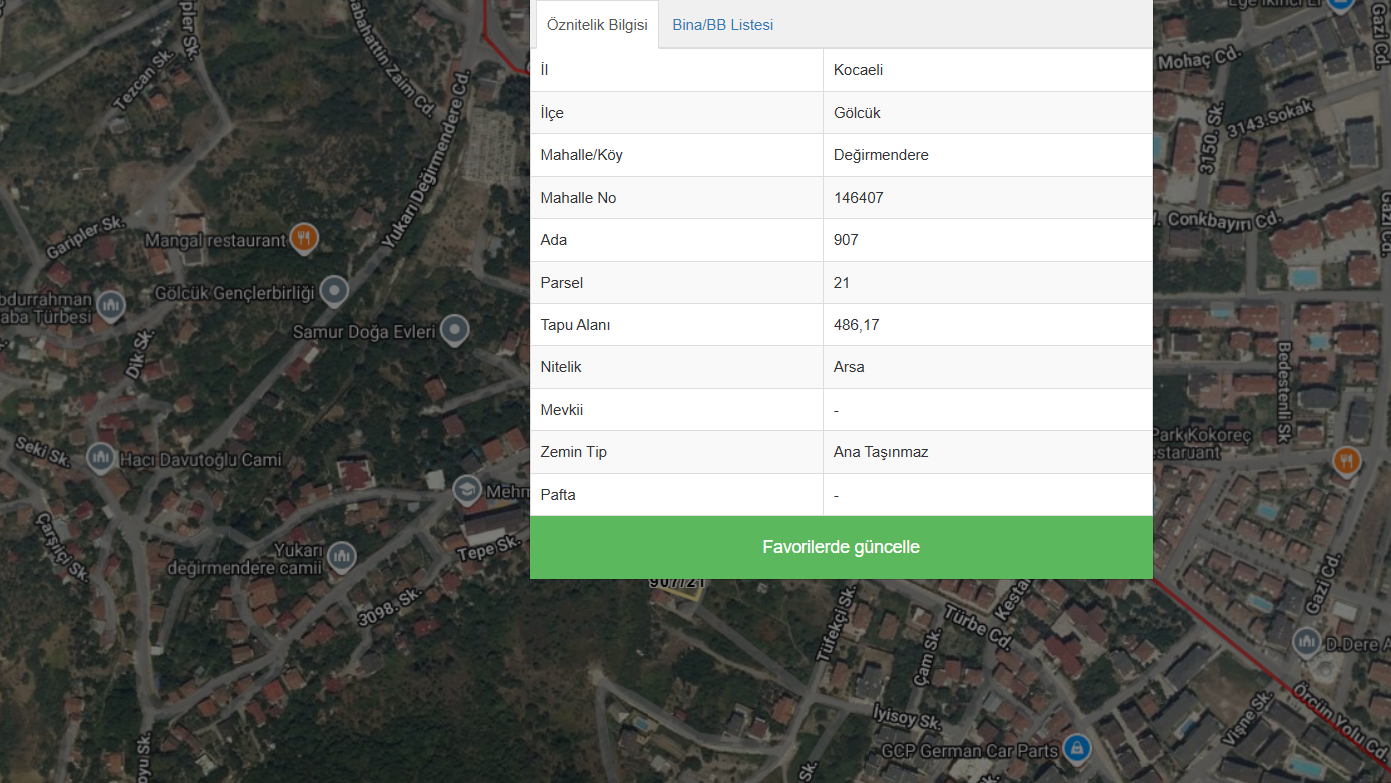The image size is (1391, 783).
Task: Select the Abdurrahman Baba Türbesi marker icon
Action: pos(110,304)
